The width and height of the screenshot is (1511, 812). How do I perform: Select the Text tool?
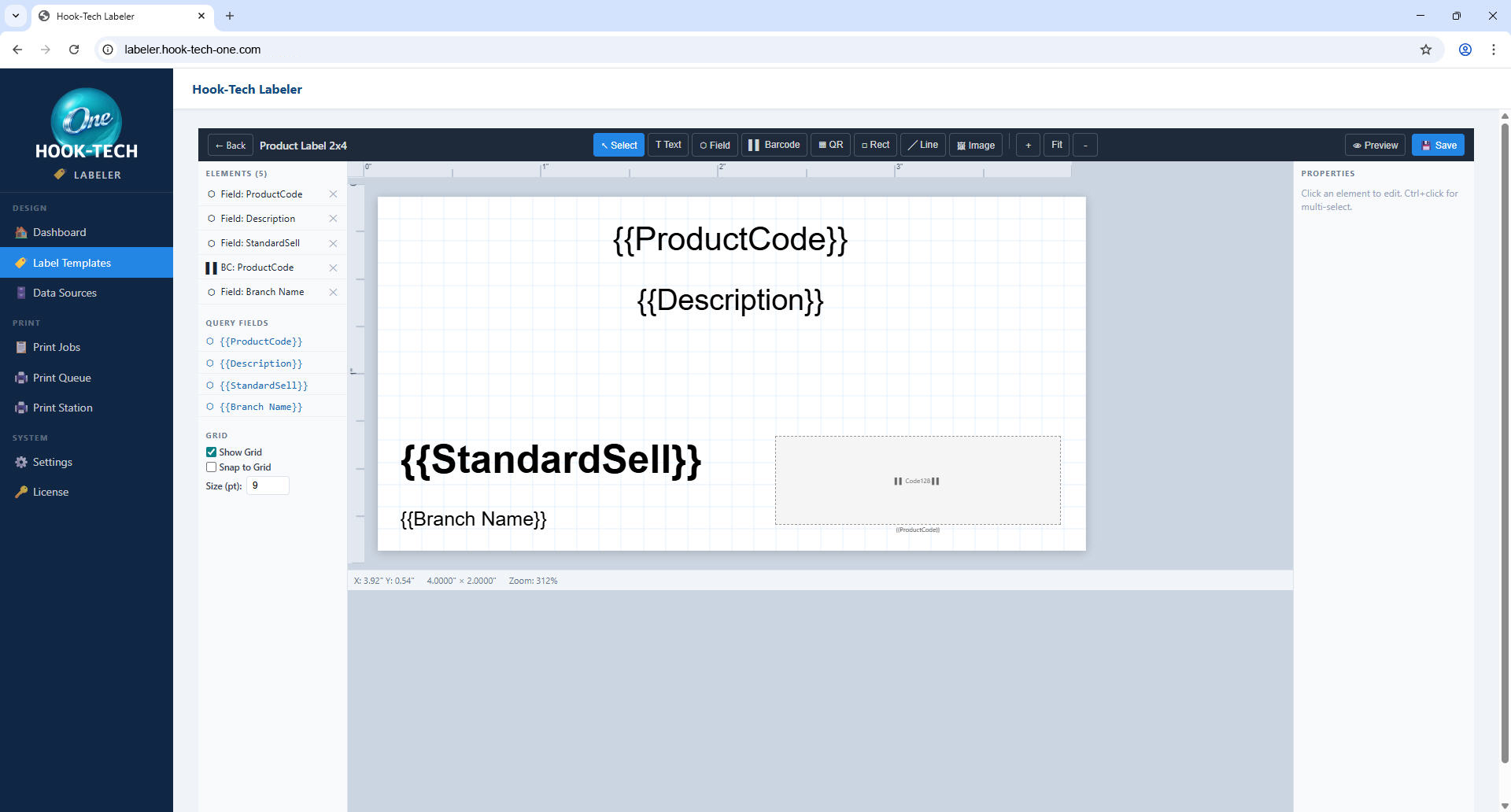click(x=667, y=145)
